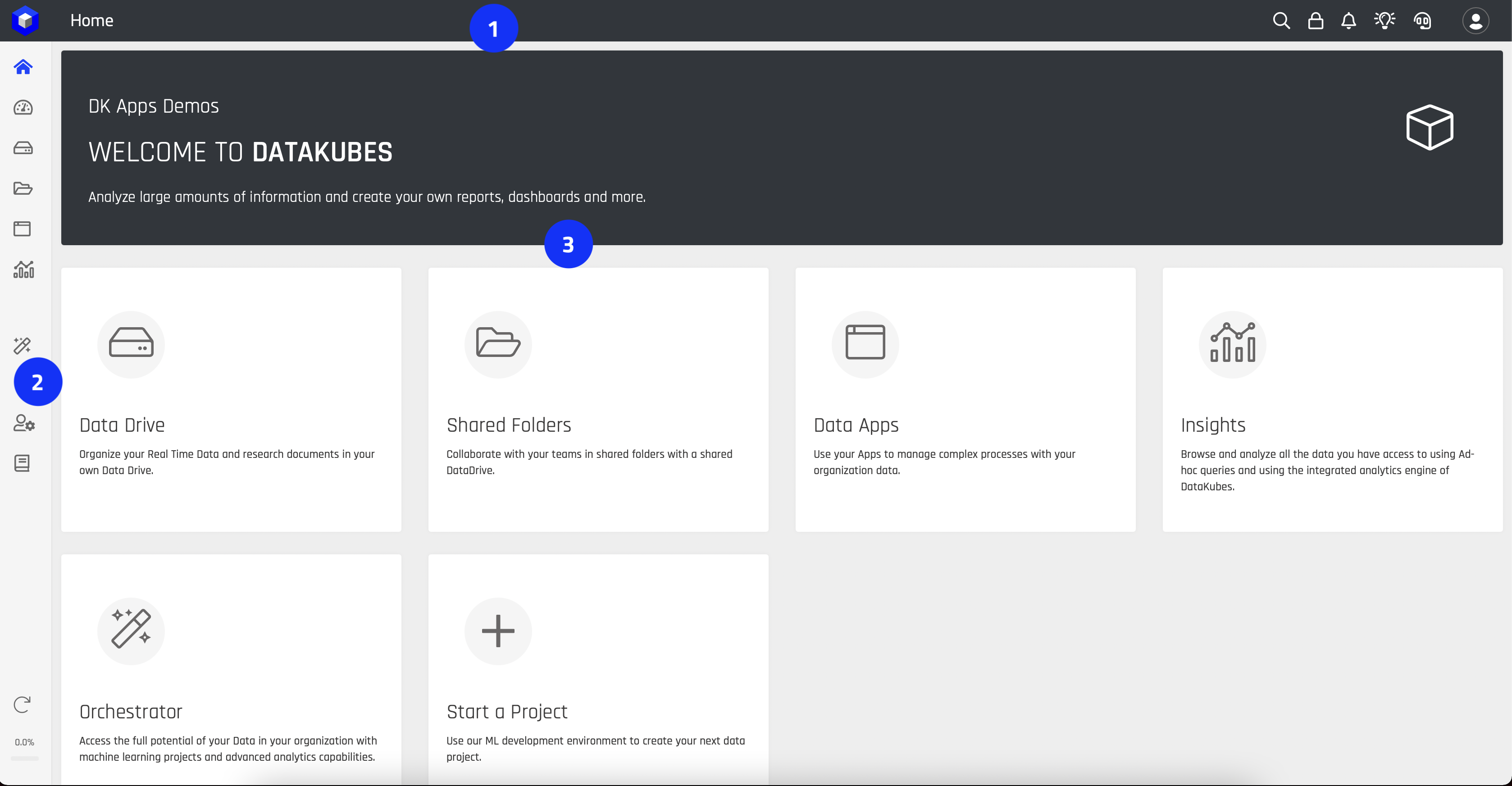The image size is (1512, 786).
Task: Click the DataKubes logo in top-left
Action: coord(25,21)
